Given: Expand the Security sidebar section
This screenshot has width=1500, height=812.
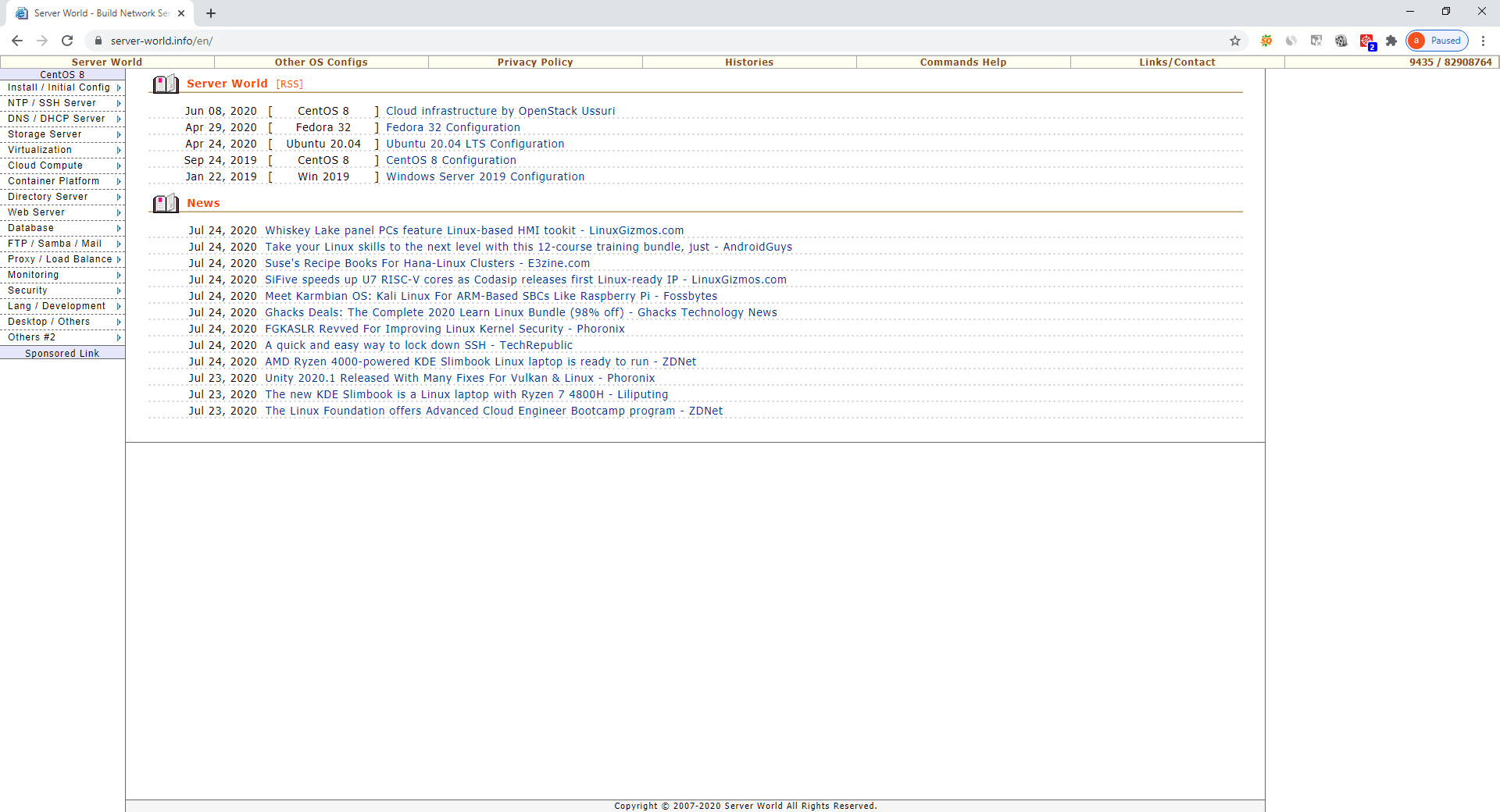Looking at the screenshot, I should click(x=62, y=290).
